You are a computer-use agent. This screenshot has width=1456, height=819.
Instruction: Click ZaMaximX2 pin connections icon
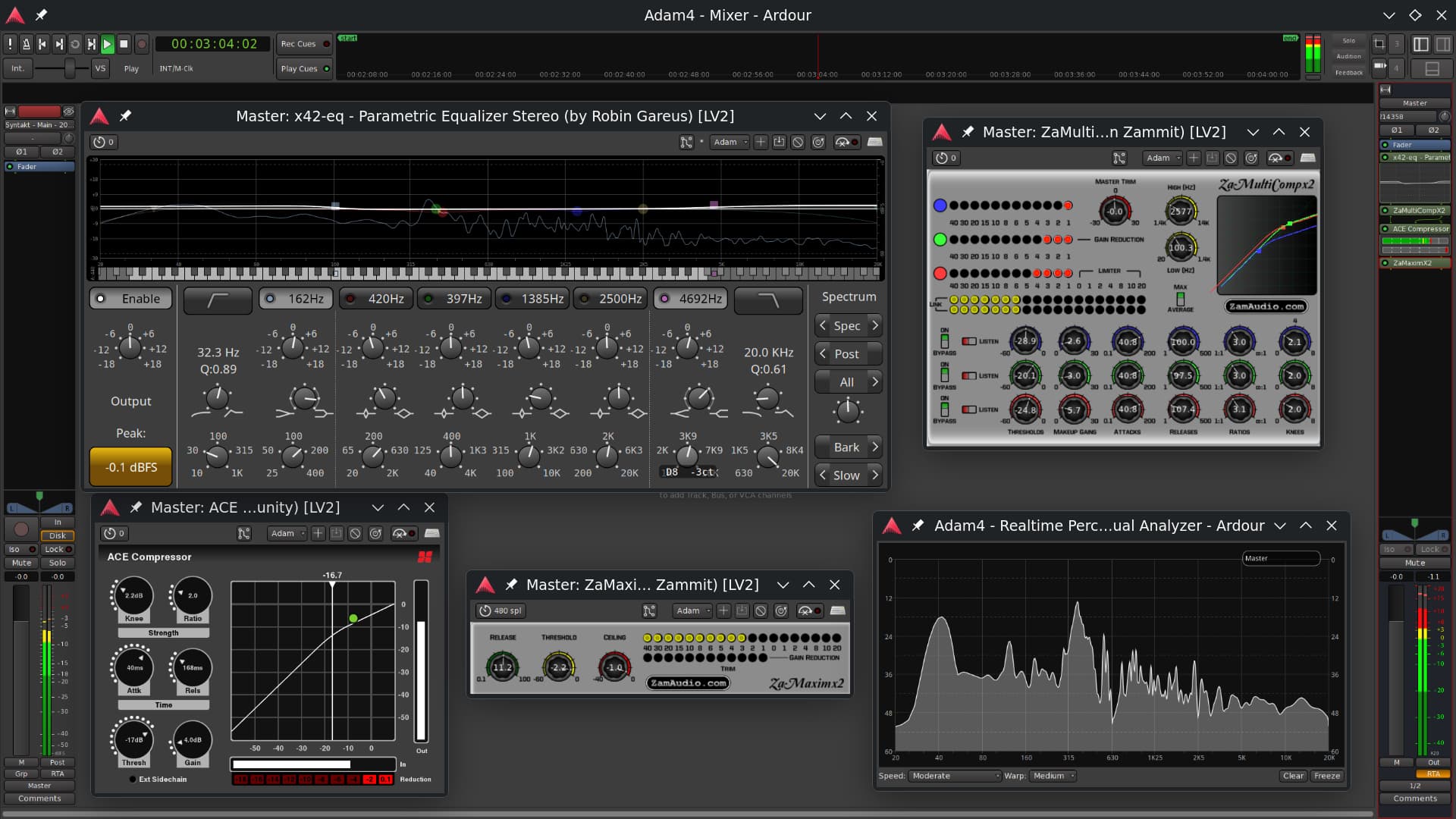649,610
